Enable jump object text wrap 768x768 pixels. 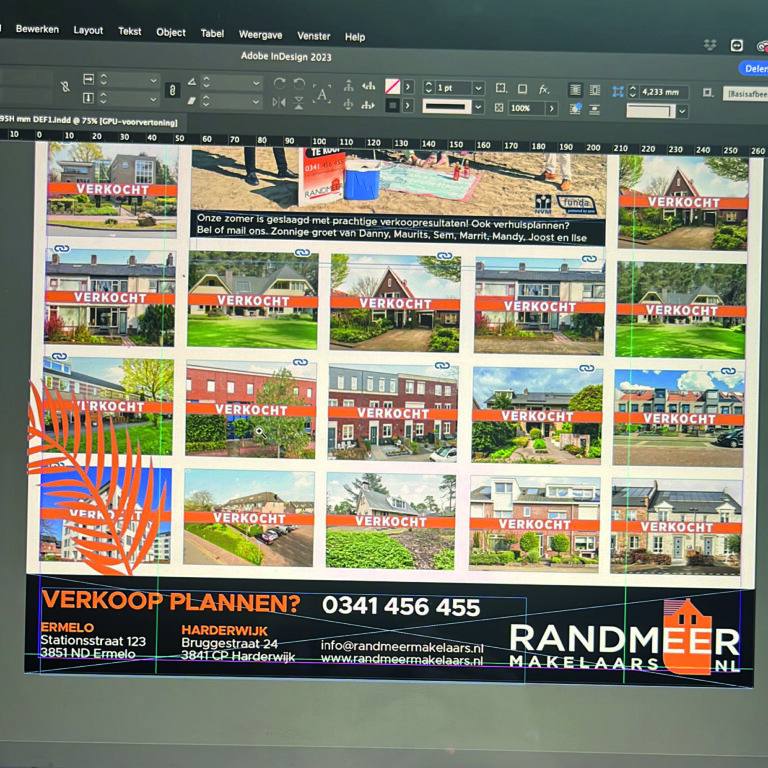[595, 110]
